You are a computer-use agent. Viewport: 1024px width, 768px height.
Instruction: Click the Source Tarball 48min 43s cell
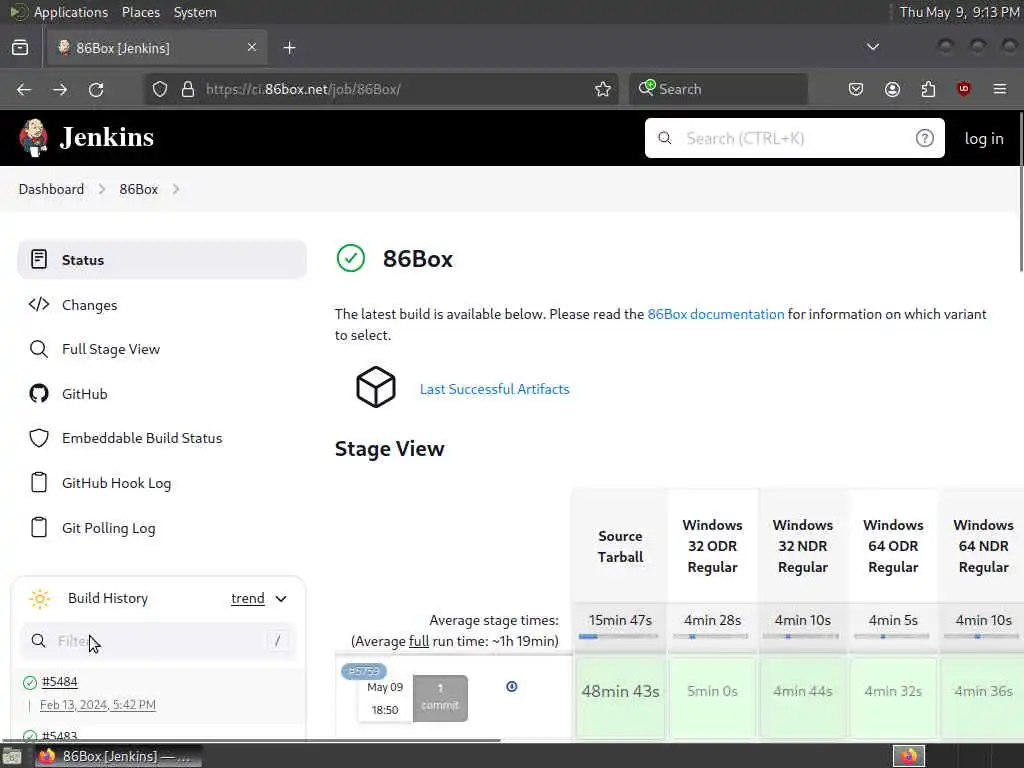[620, 697]
